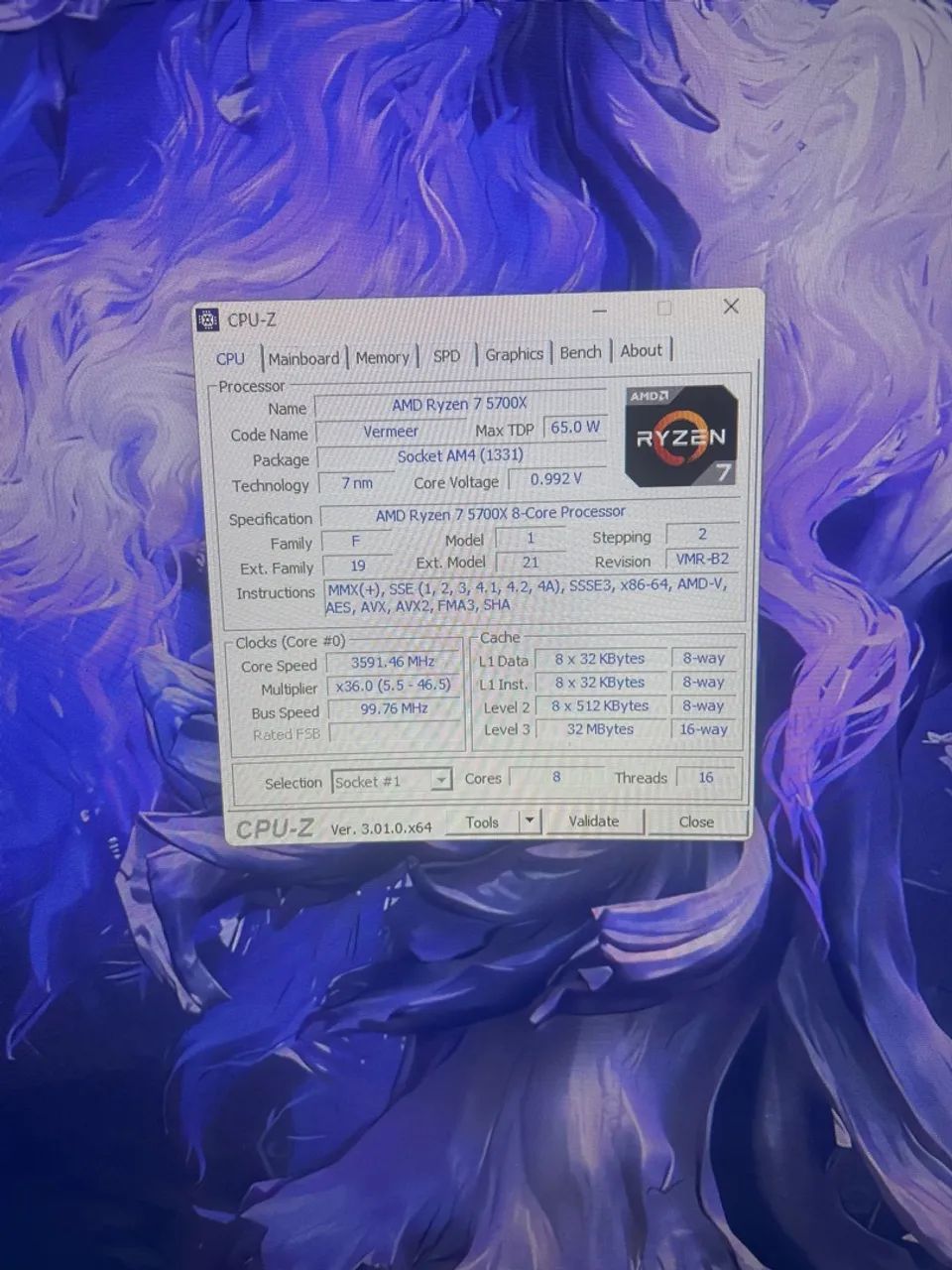Click the Close button at bottom
952x1270 pixels.
696,822
